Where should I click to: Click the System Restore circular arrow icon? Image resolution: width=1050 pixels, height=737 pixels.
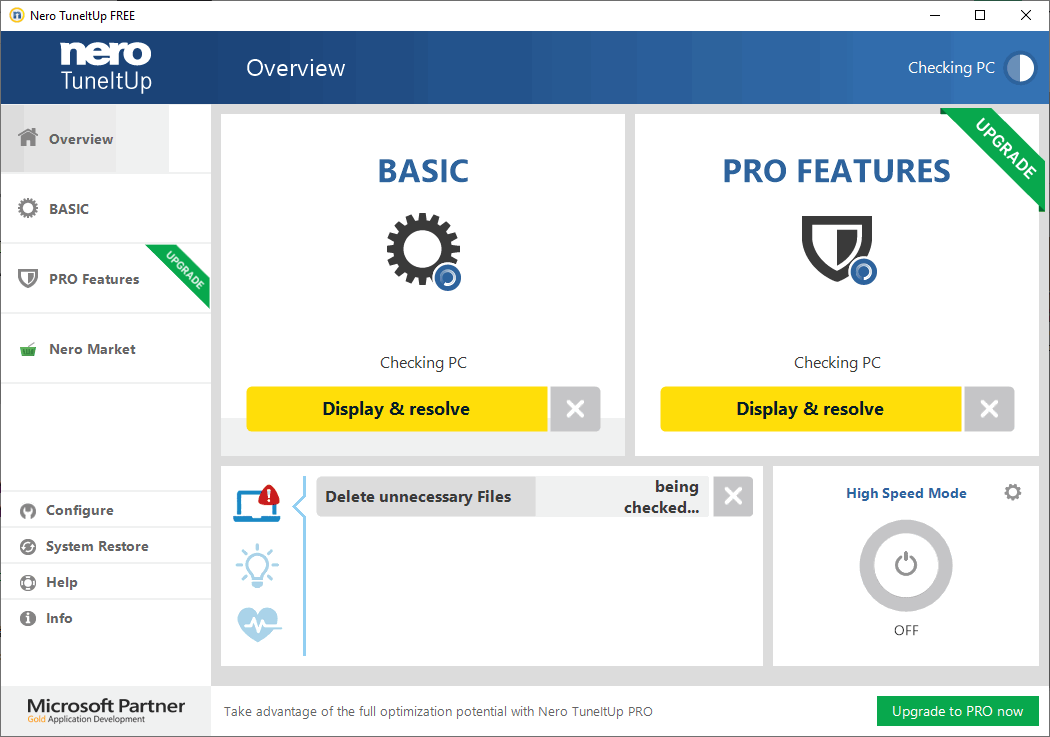pos(28,547)
